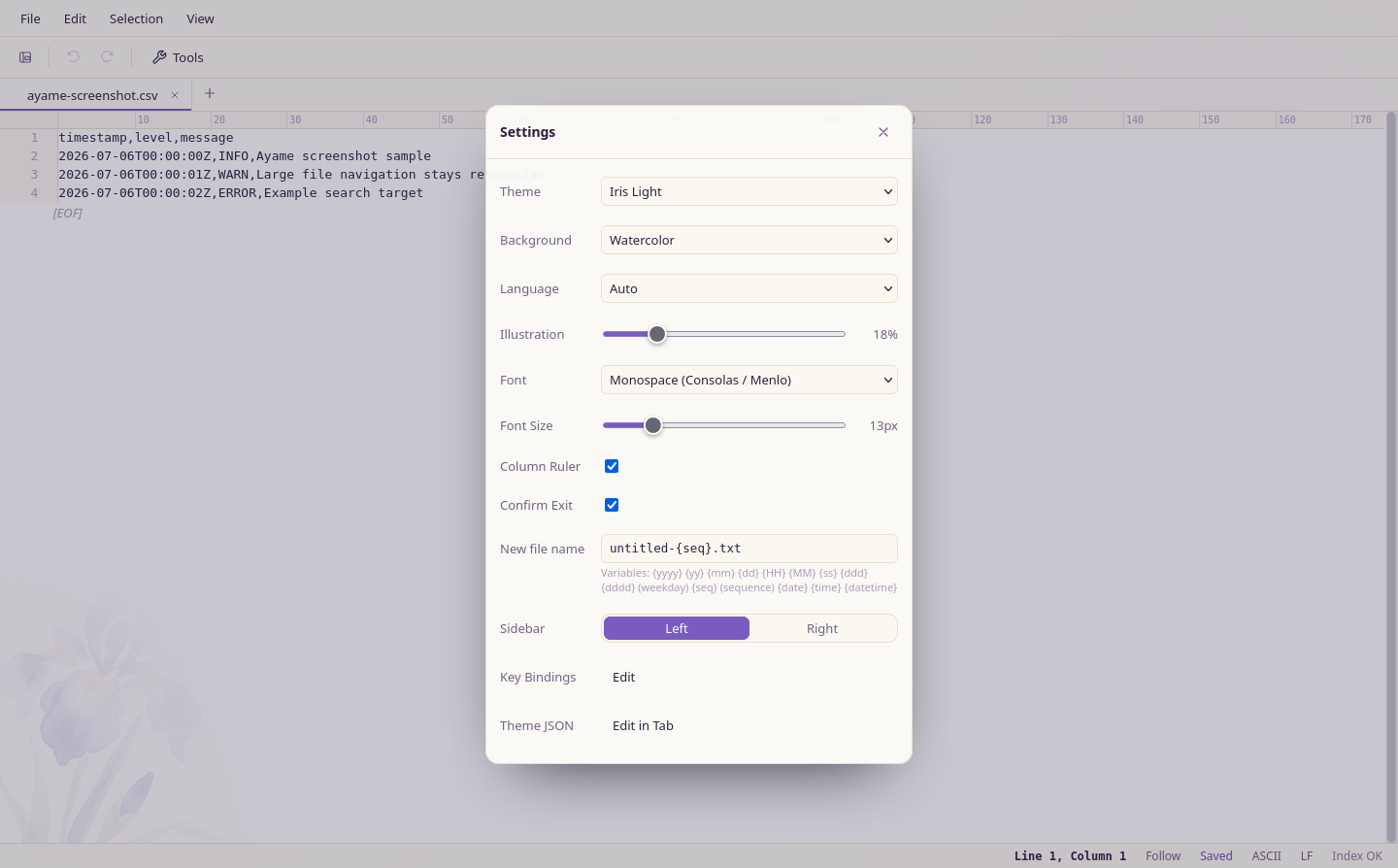
Task: Click line number 3 in the gutter
Action: tap(34, 175)
